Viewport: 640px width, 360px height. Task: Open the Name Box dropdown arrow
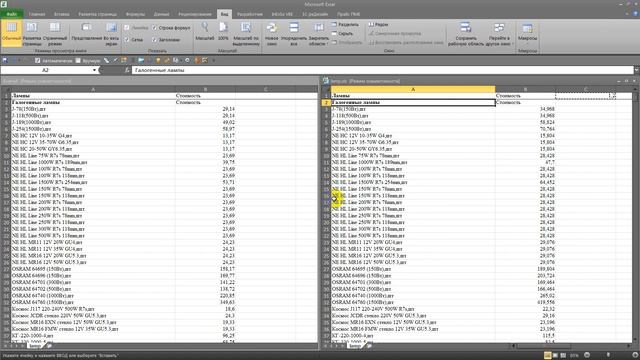click(x=94, y=70)
